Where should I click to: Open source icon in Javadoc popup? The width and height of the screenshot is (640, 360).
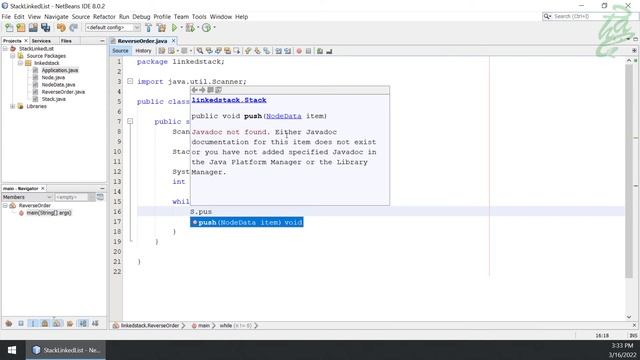click(x=219, y=90)
